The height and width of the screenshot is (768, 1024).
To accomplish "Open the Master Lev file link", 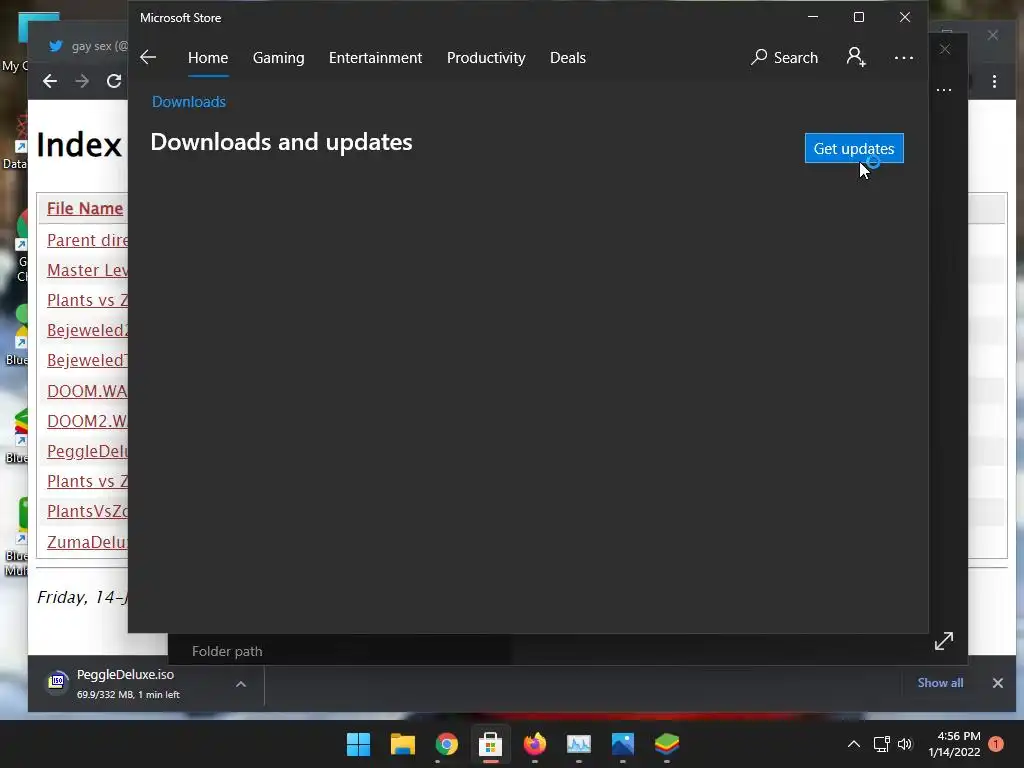I will pyautogui.click(x=88, y=270).
